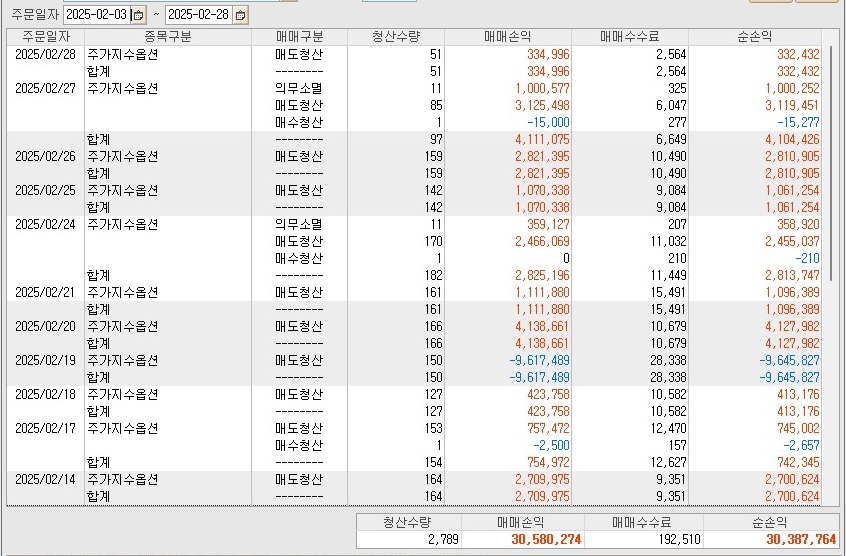846x556 pixels.
Task: Click the total 순손익 value 30,387,764
Action: pos(801,539)
